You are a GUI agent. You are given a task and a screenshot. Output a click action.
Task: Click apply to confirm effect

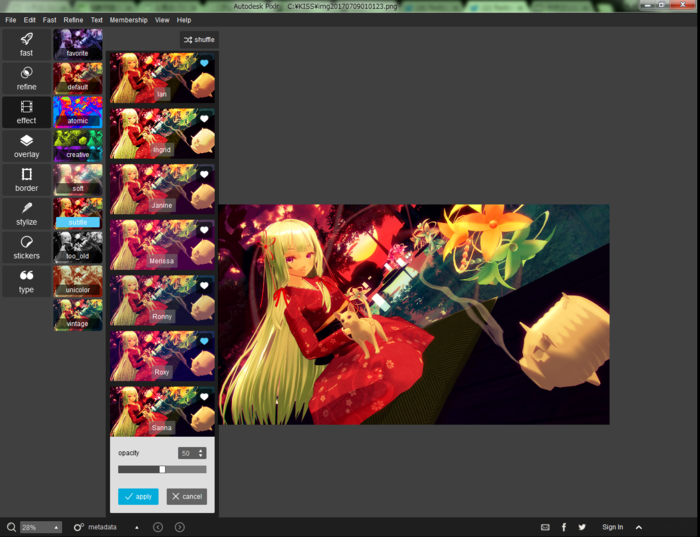[x=138, y=496]
